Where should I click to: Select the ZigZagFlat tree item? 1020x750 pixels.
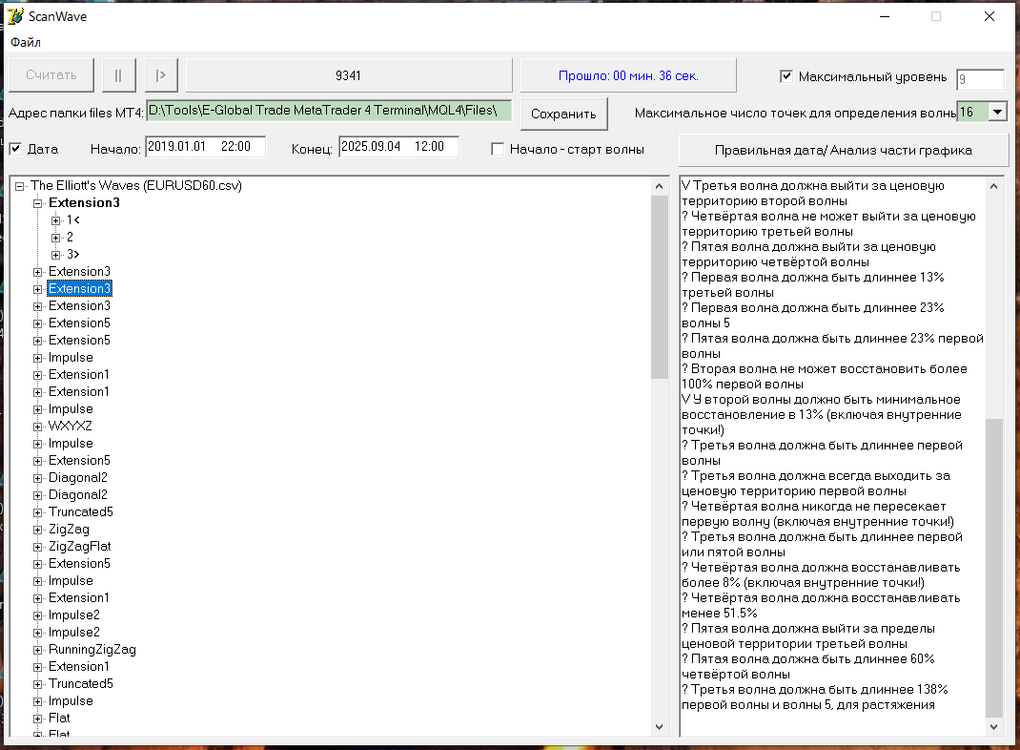pos(79,546)
